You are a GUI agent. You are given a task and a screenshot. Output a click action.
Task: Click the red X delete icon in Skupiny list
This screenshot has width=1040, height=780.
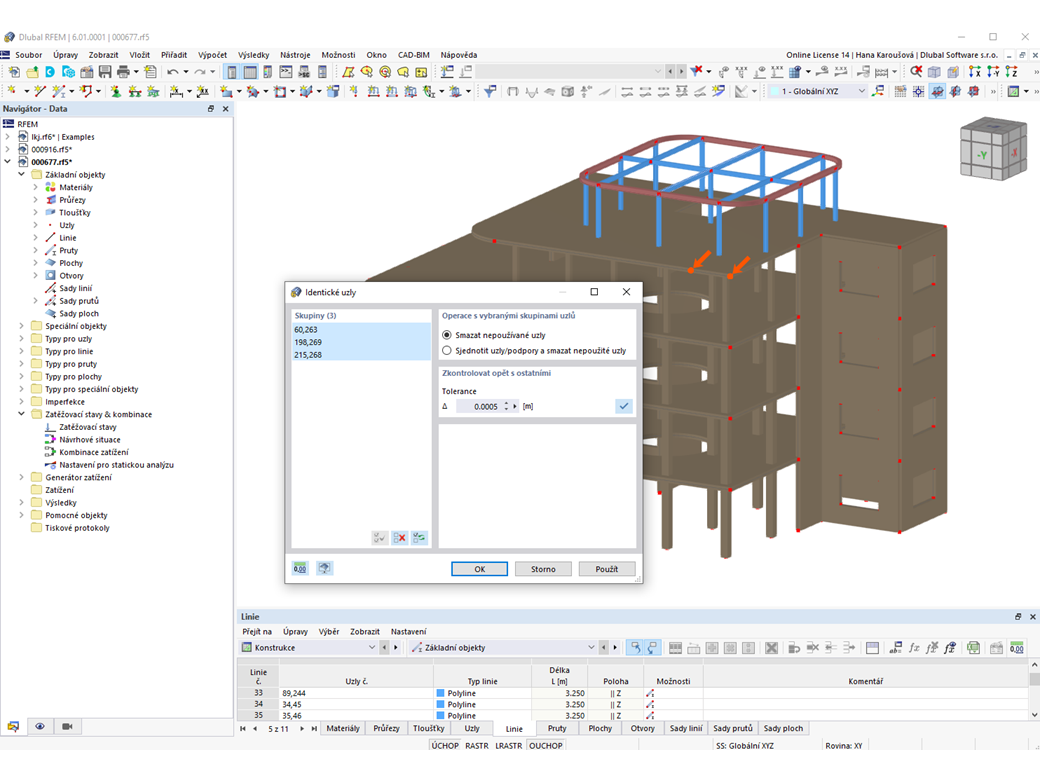pyautogui.click(x=399, y=538)
